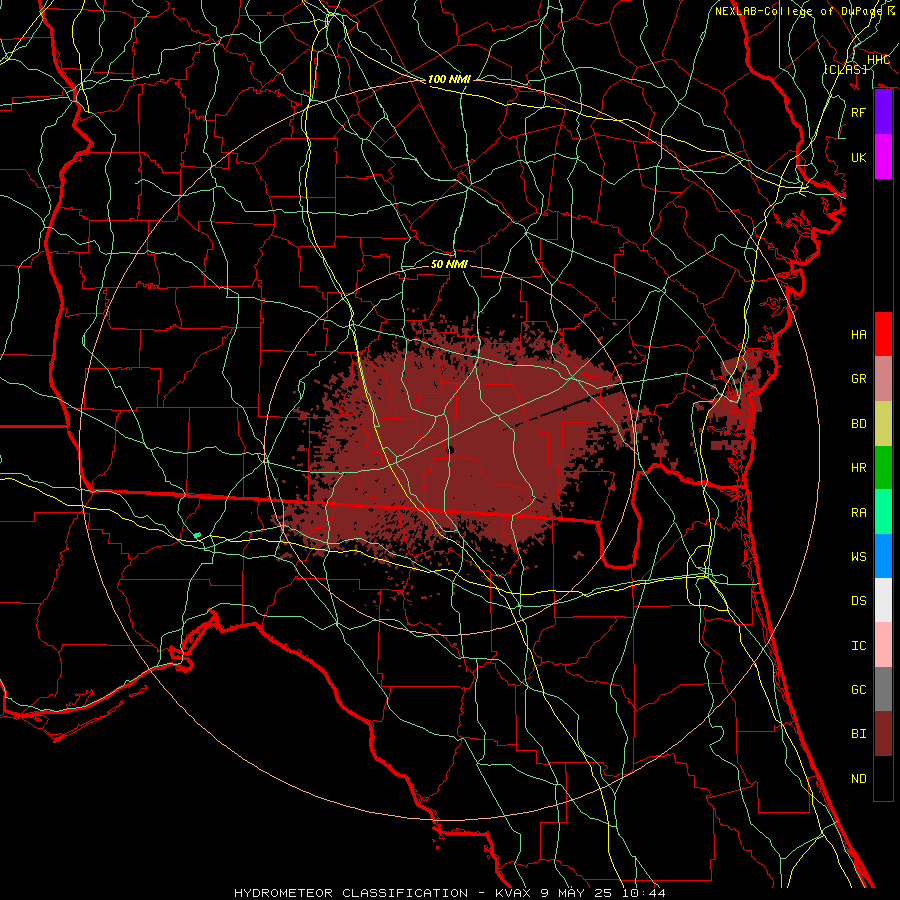Click the "RF" legend label
Image resolution: width=900 pixels, height=900 pixels.
pos(859,112)
